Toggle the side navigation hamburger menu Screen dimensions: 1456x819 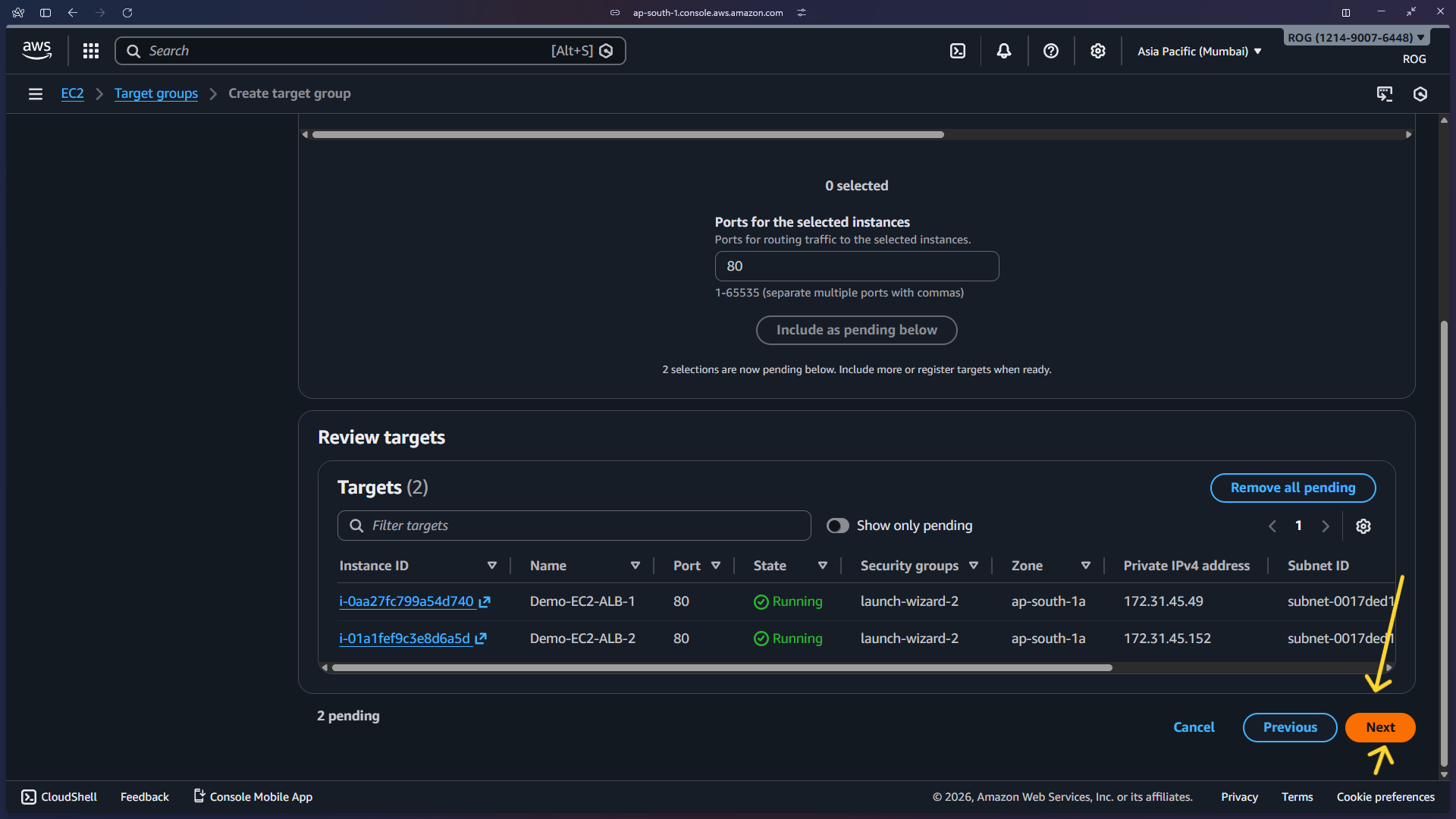tap(35, 94)
